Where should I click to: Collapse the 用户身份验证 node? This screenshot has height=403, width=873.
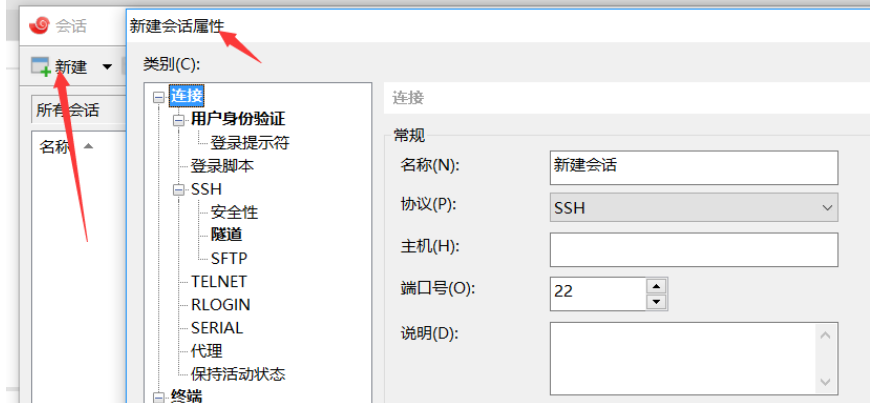pos(178,120)
